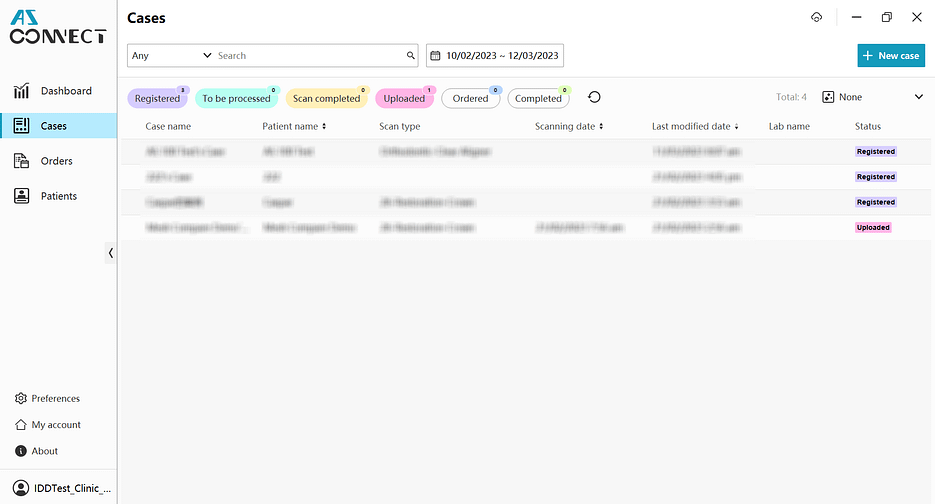
Task: Open the Orders section
Action: pyautogui.click(x=56, y=161)
